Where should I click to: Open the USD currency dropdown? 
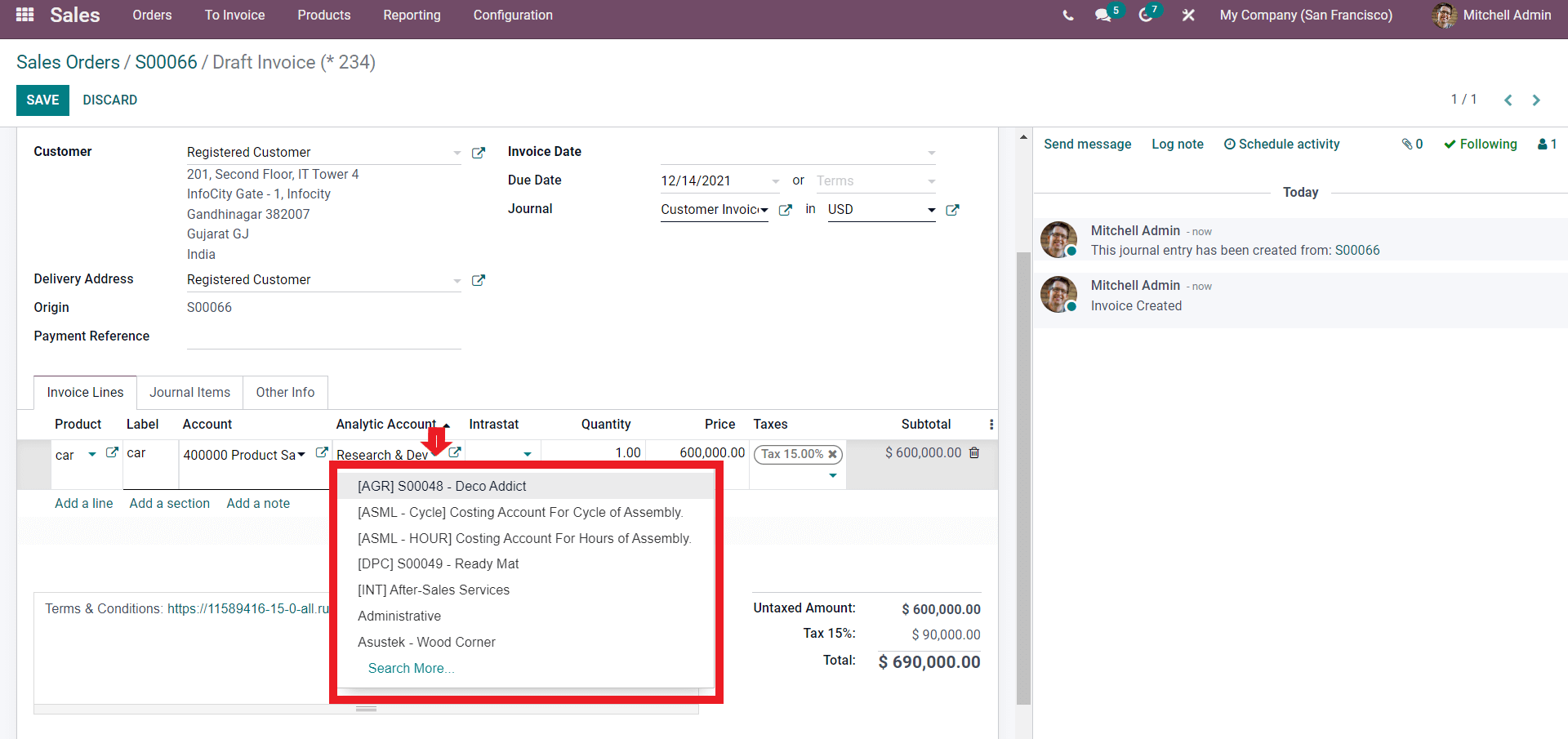tap(882, 210)
